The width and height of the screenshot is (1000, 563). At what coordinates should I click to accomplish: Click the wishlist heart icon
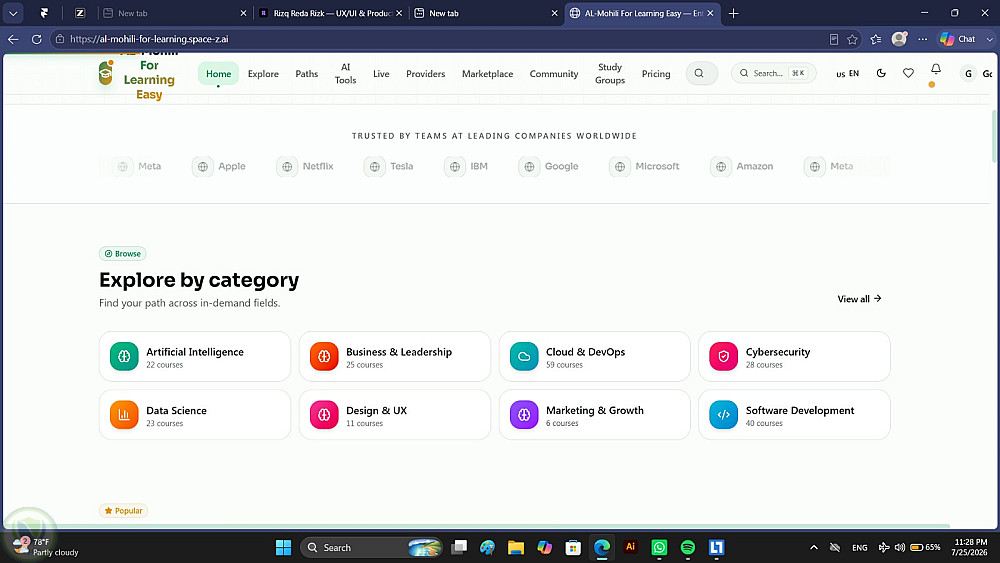pos(908,73)
